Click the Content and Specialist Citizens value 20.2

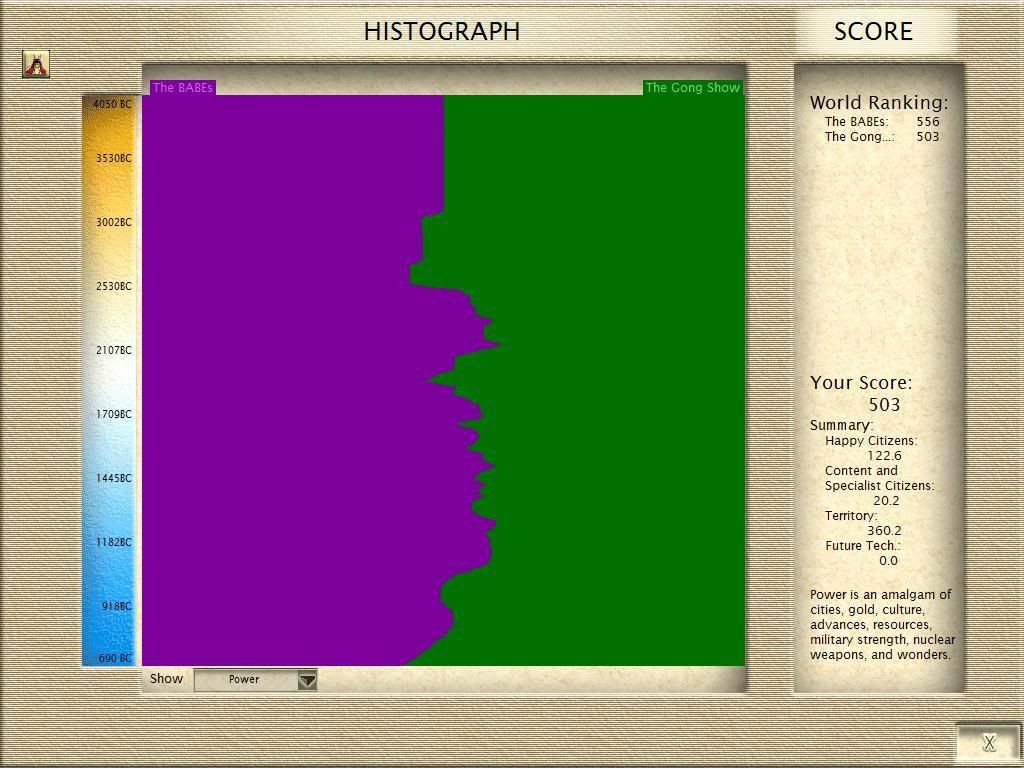(x=886, y=501)
